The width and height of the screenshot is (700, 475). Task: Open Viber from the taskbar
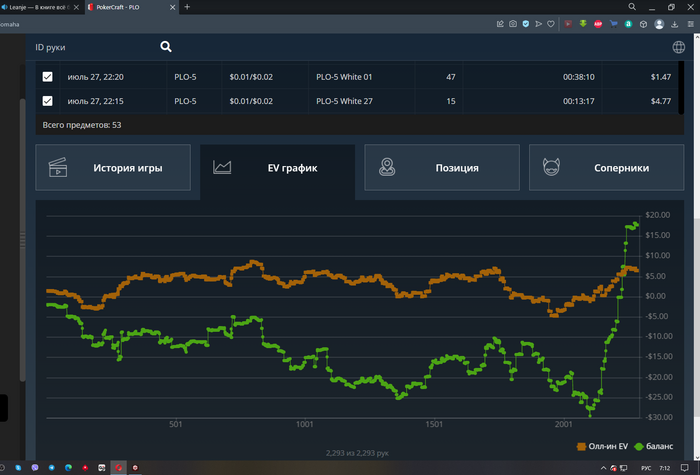[35, 467]
